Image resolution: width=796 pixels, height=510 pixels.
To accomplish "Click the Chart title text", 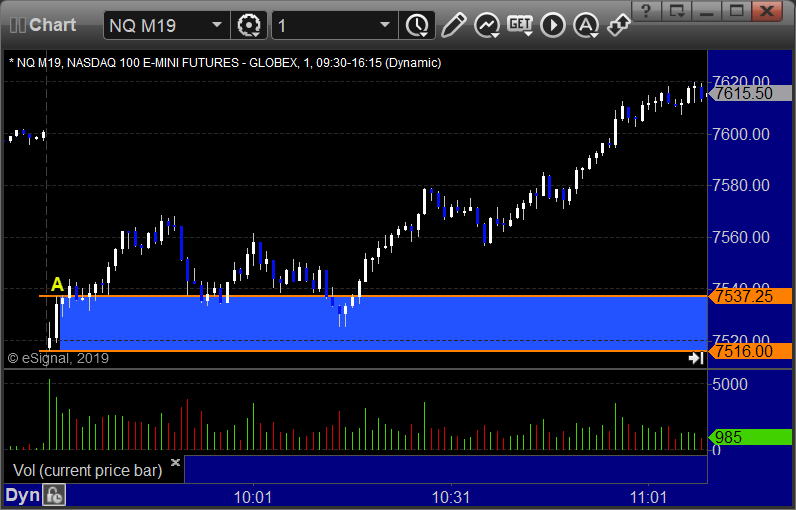I will coord(52,25).
